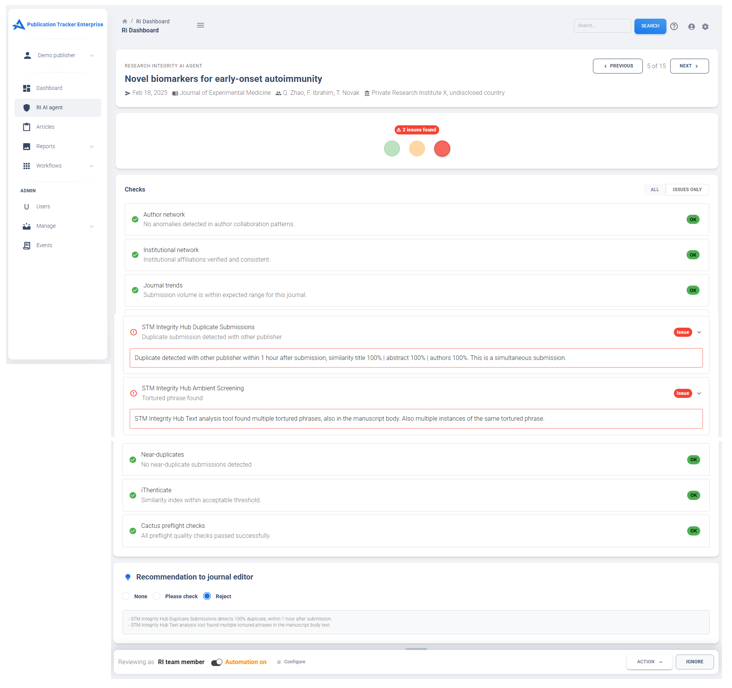Image resolution: width=732 pixels, height=688 pixels.
Task: Click OK badge on Near-duplicates row
Action: (693, 460)
